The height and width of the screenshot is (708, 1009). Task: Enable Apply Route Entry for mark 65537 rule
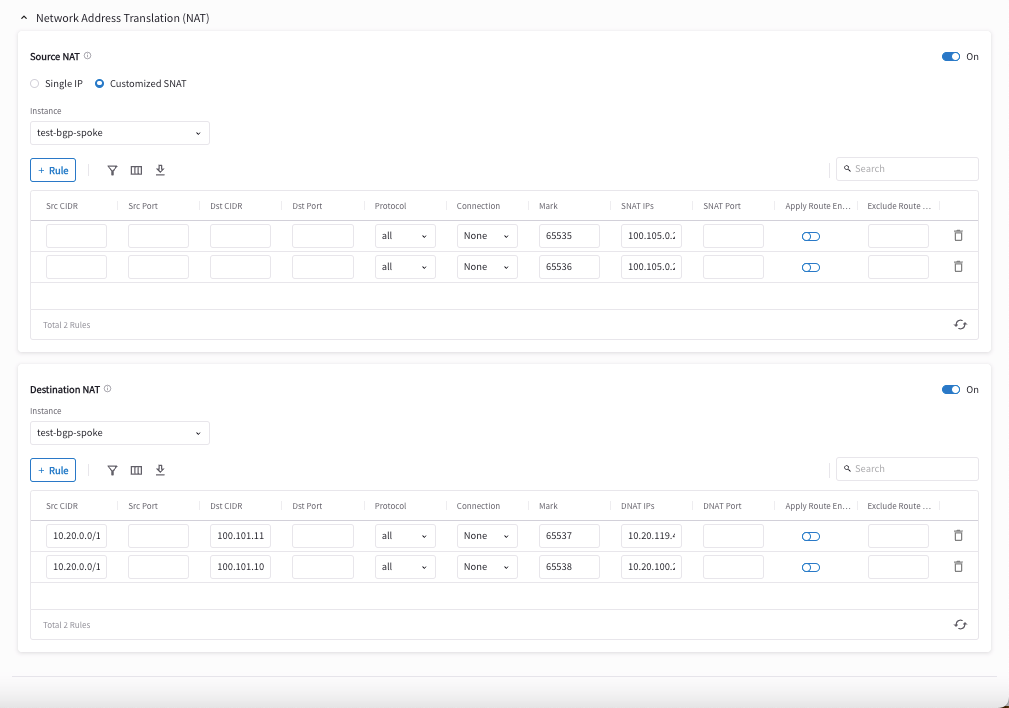click(x=810, y=537)
